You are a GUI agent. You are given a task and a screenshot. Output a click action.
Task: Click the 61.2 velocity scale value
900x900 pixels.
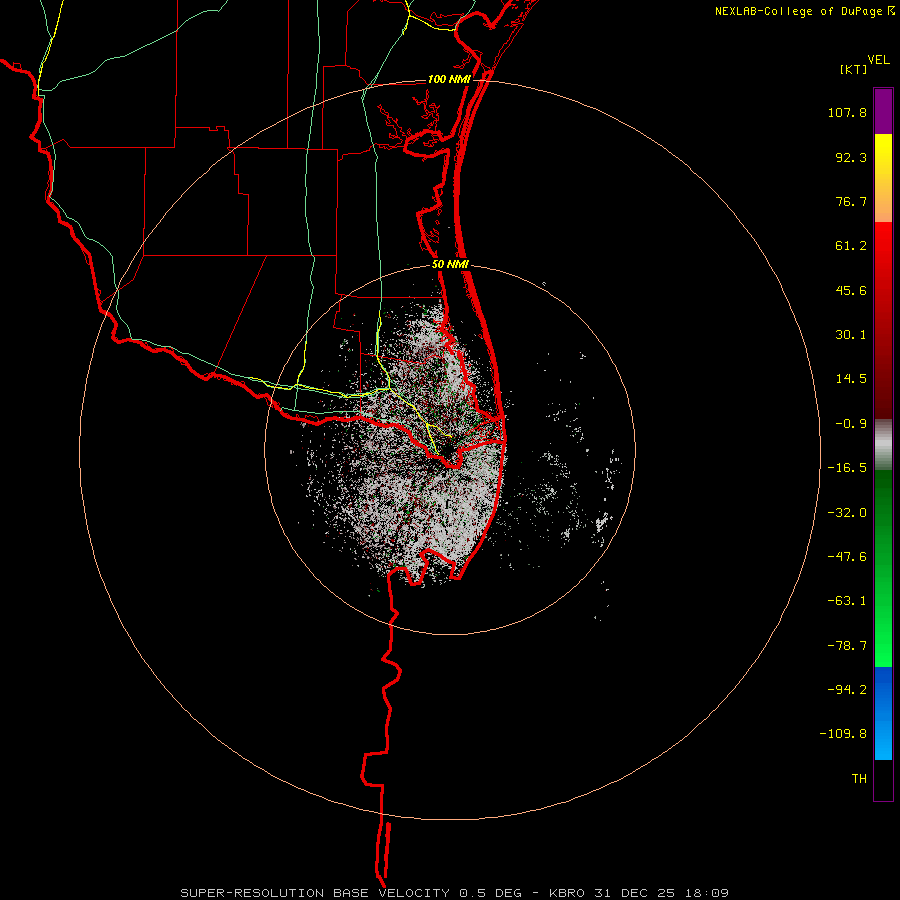[x=851, y=246]
